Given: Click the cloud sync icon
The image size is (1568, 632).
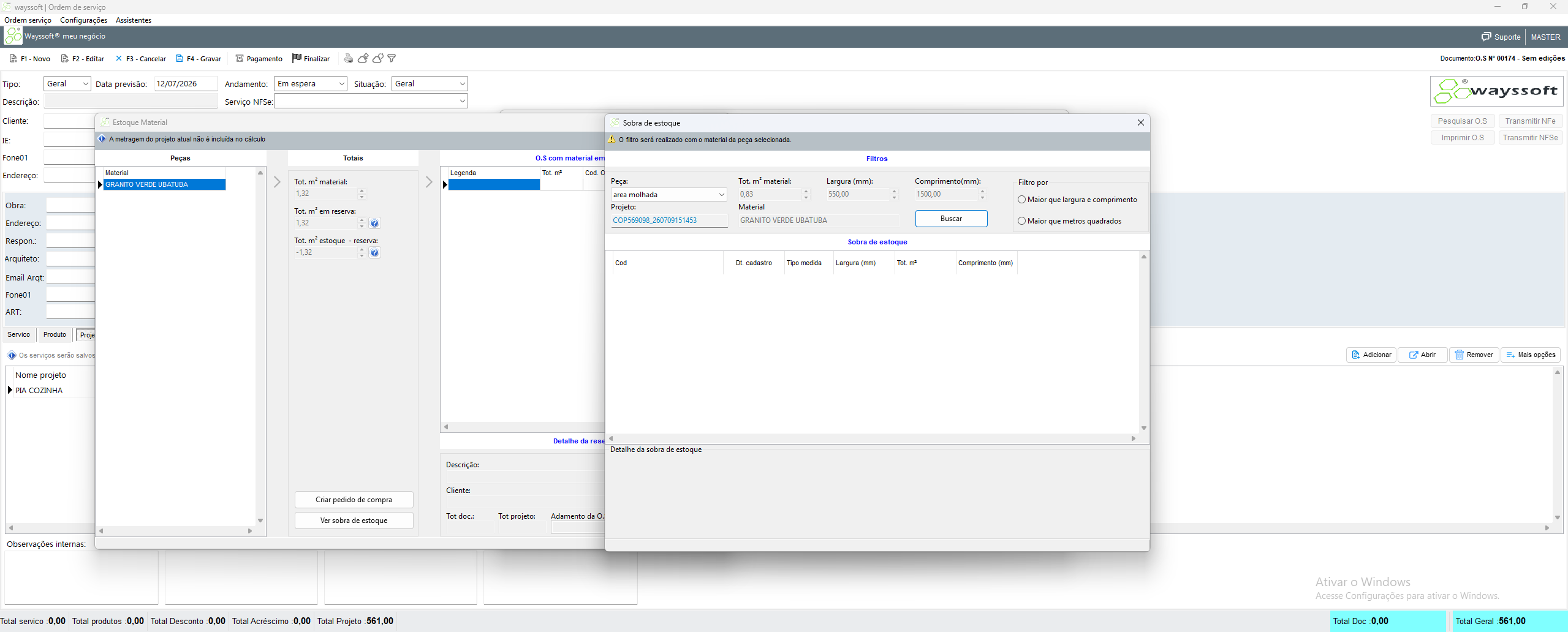Looking at the screenshot, I should (x=378, y=58).
